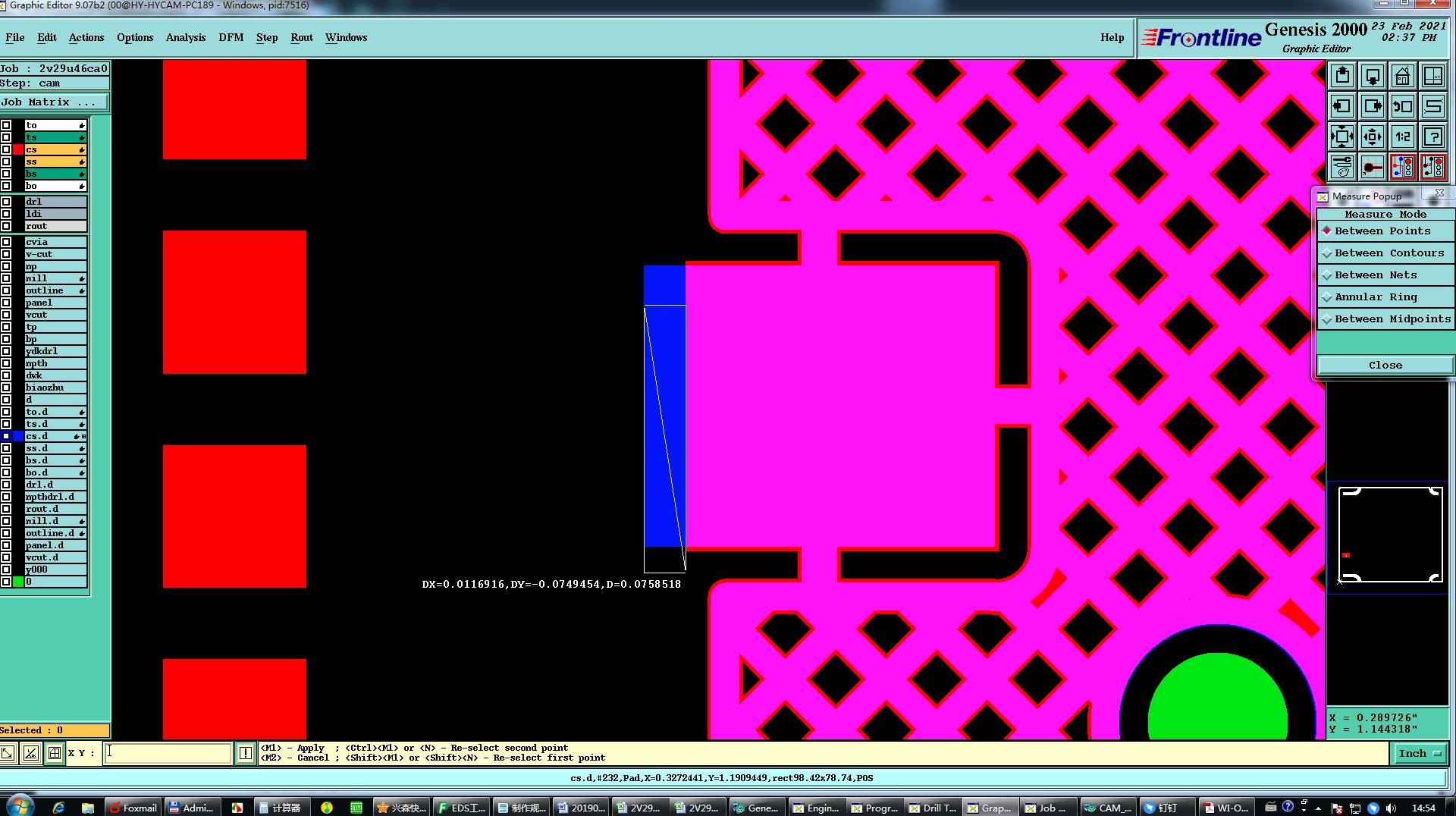This screenshot has height=816, width=1456.
Task: Open the CAM taskbar window button
Action: tap(1106, 808)
